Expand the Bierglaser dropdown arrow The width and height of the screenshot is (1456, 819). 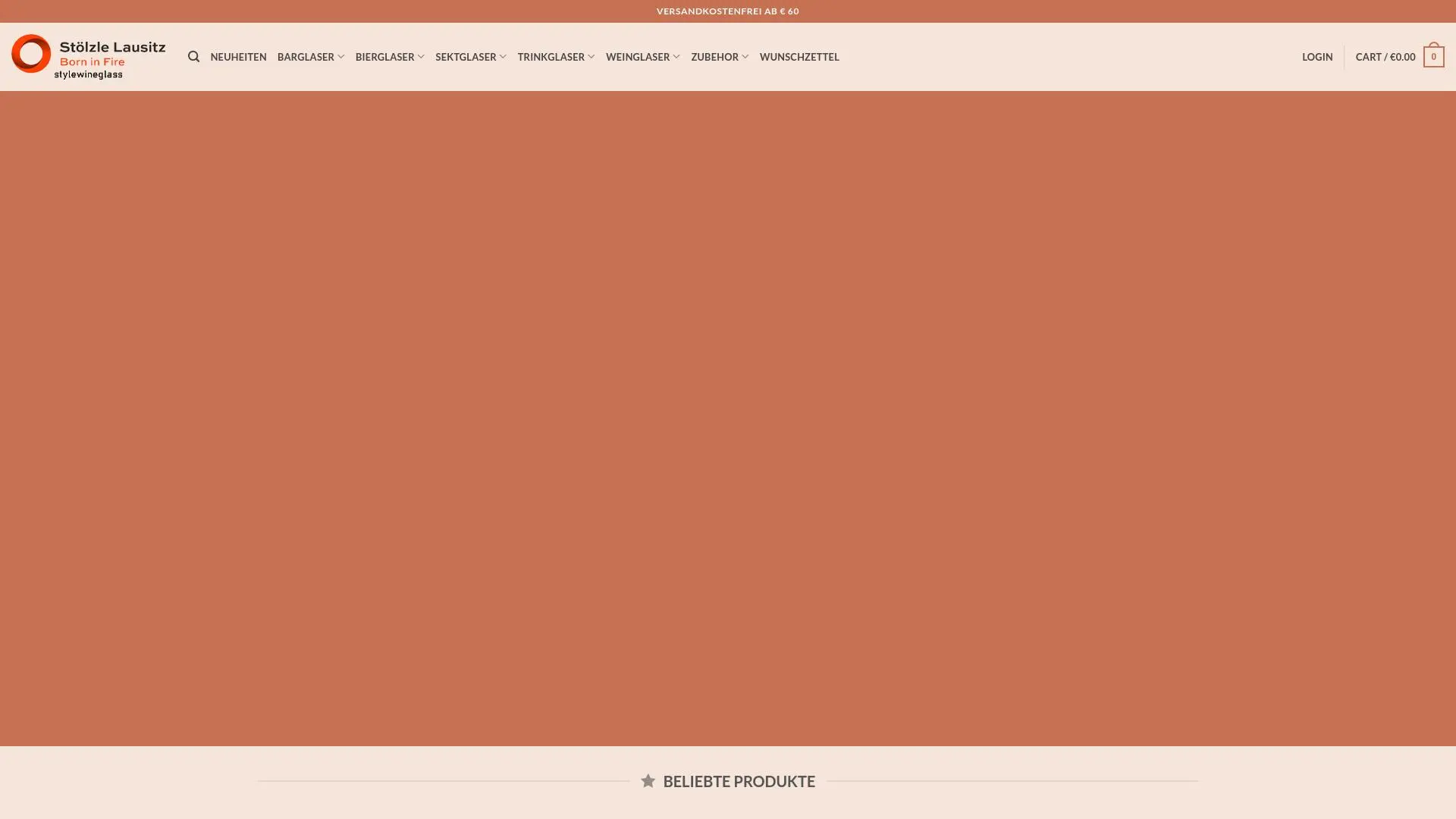coord(421,57)
